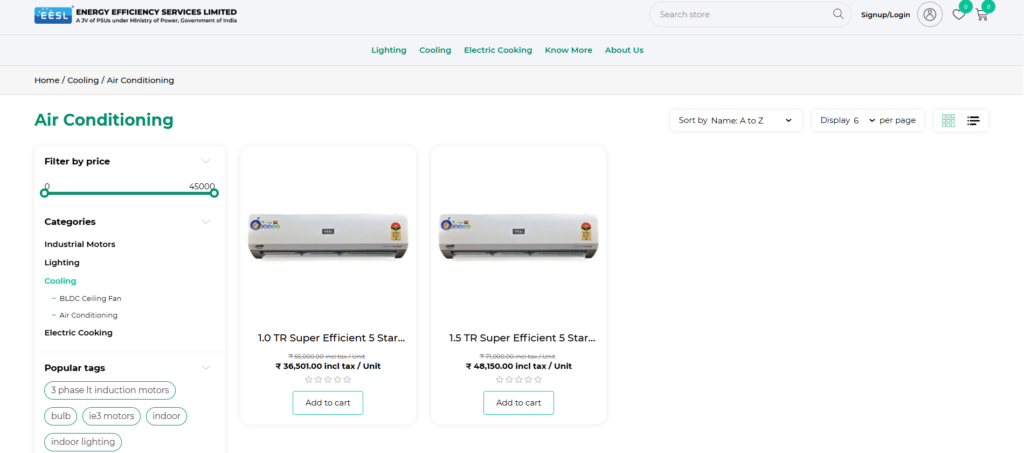Screen dimensions: 1024x453
Task: Click the ie3 motors tag
Action: point(111,416)
